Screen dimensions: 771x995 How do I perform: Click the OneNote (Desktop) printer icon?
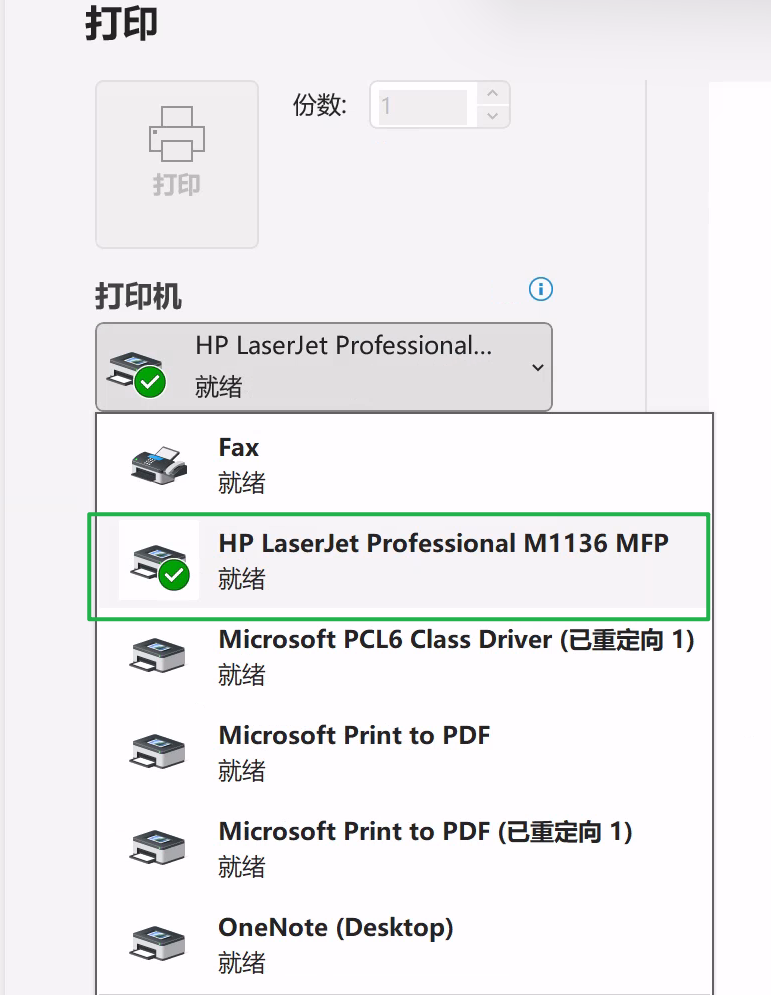(x=159, y=944)
